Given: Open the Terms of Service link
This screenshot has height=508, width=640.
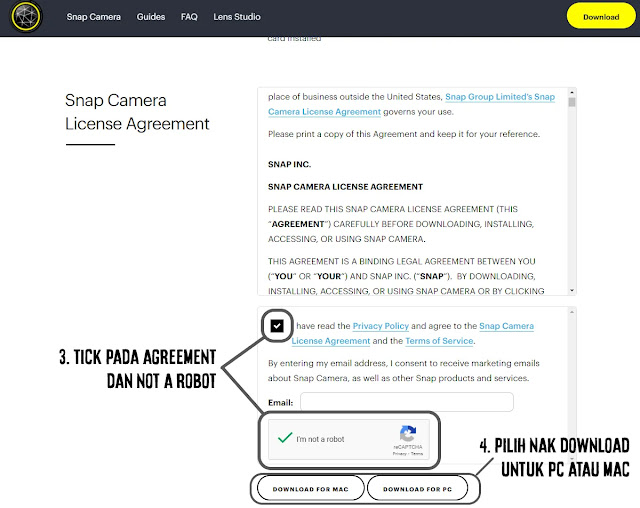Looking at the screenshot, I should click(x=439, y=341).
